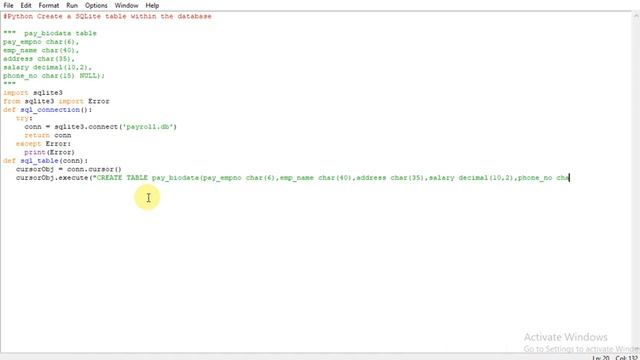Open the Help menu
The height and width of the screenshot is (360, 640).
[152, 5]
